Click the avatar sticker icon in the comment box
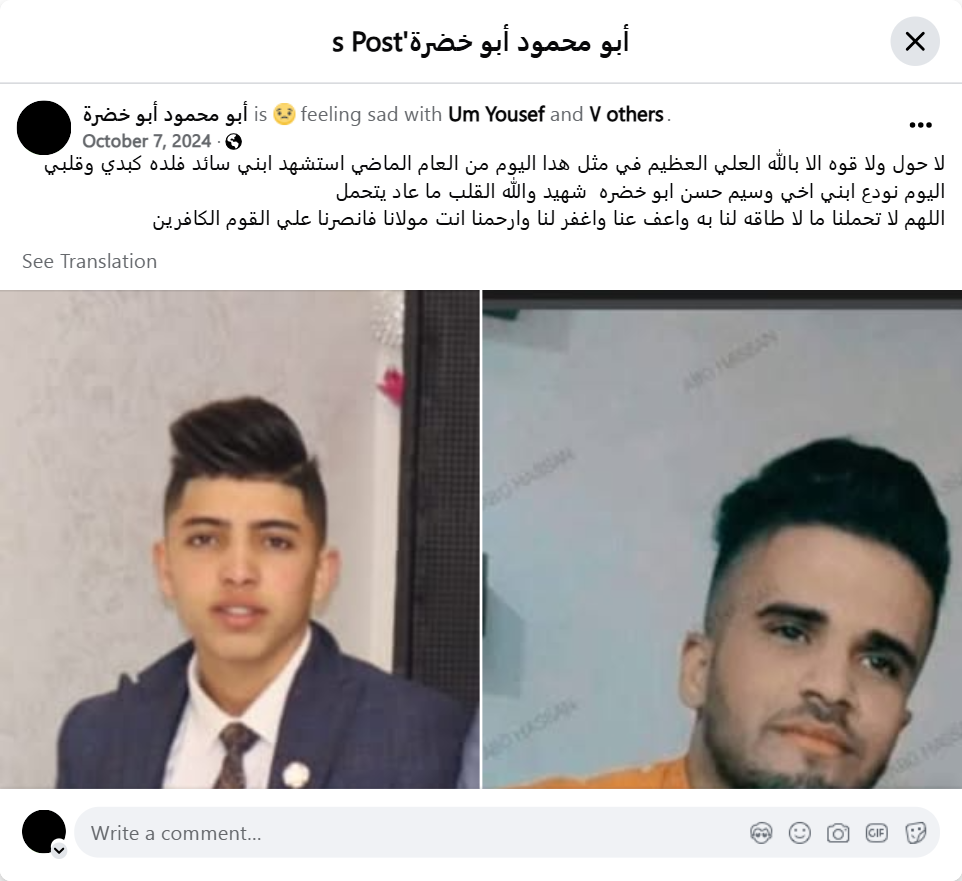 (x=761, y=833)
